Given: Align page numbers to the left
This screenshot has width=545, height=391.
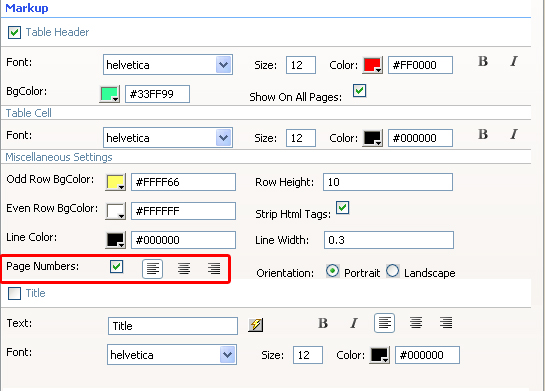Looking at the screenshot, I should pos(153,269).
